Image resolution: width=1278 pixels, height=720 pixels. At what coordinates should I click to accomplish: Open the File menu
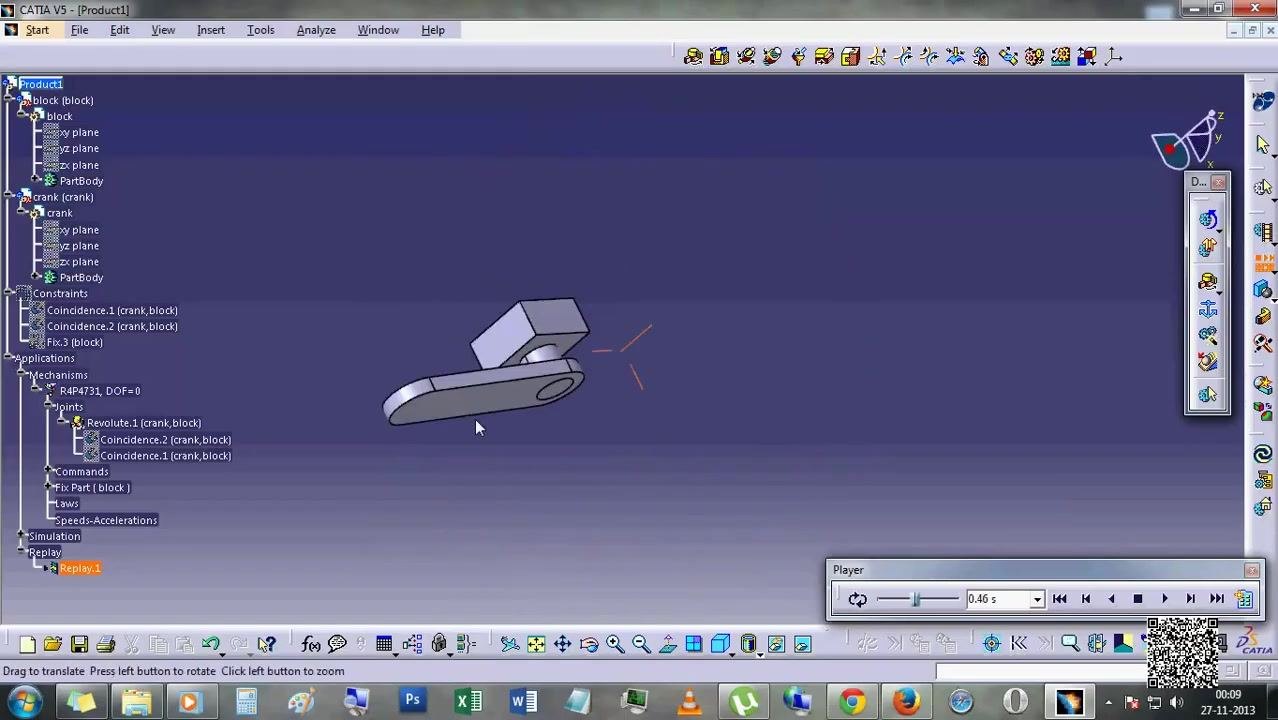(79, 30)
